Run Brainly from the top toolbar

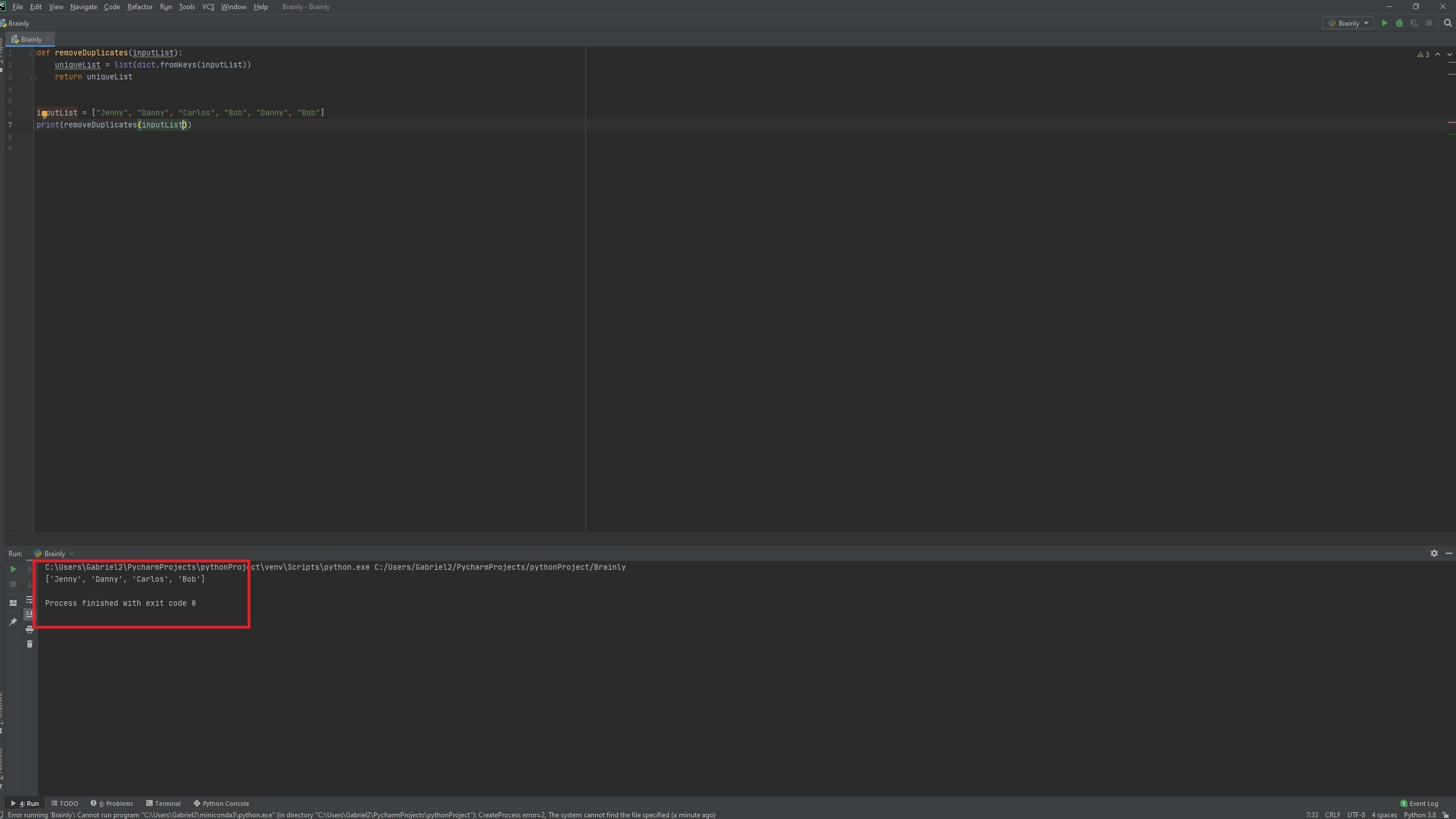click(1385, 23)
